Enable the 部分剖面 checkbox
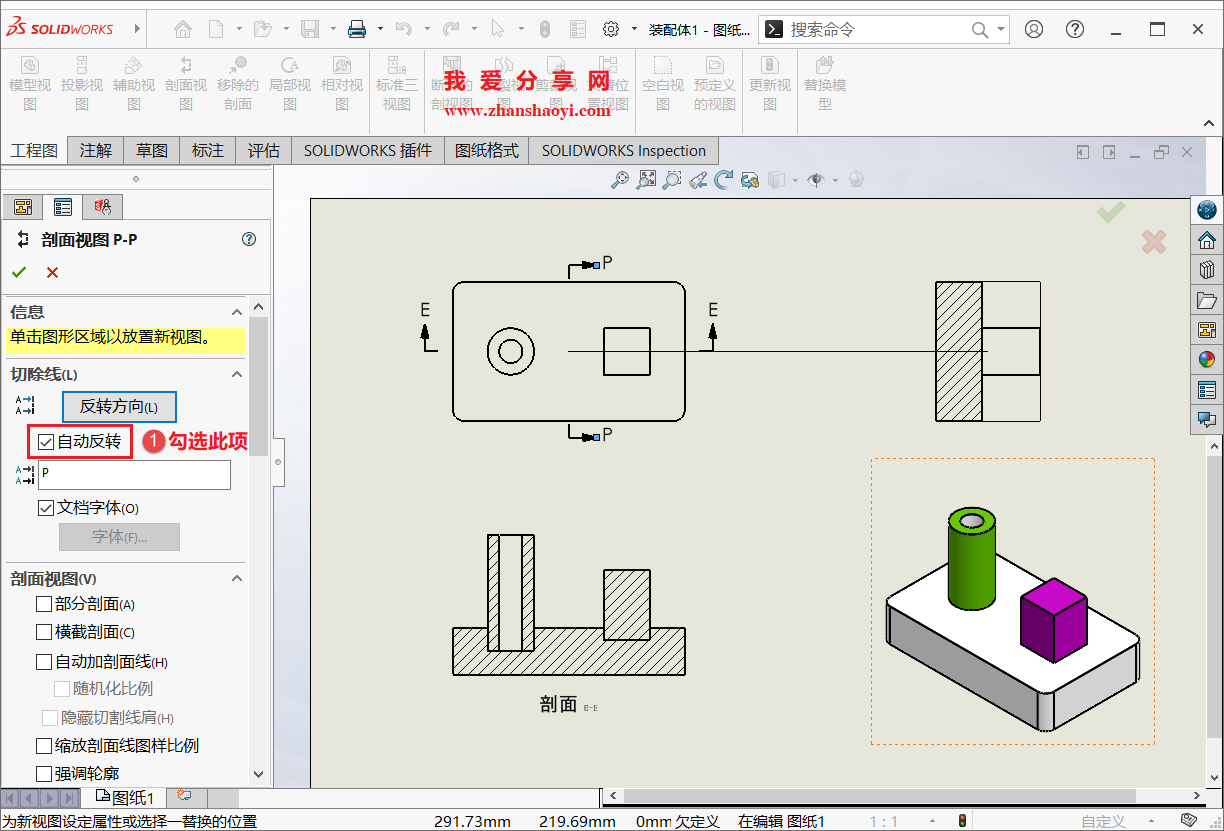Viewport: 1224px width, 831px height. coord(44,604)
